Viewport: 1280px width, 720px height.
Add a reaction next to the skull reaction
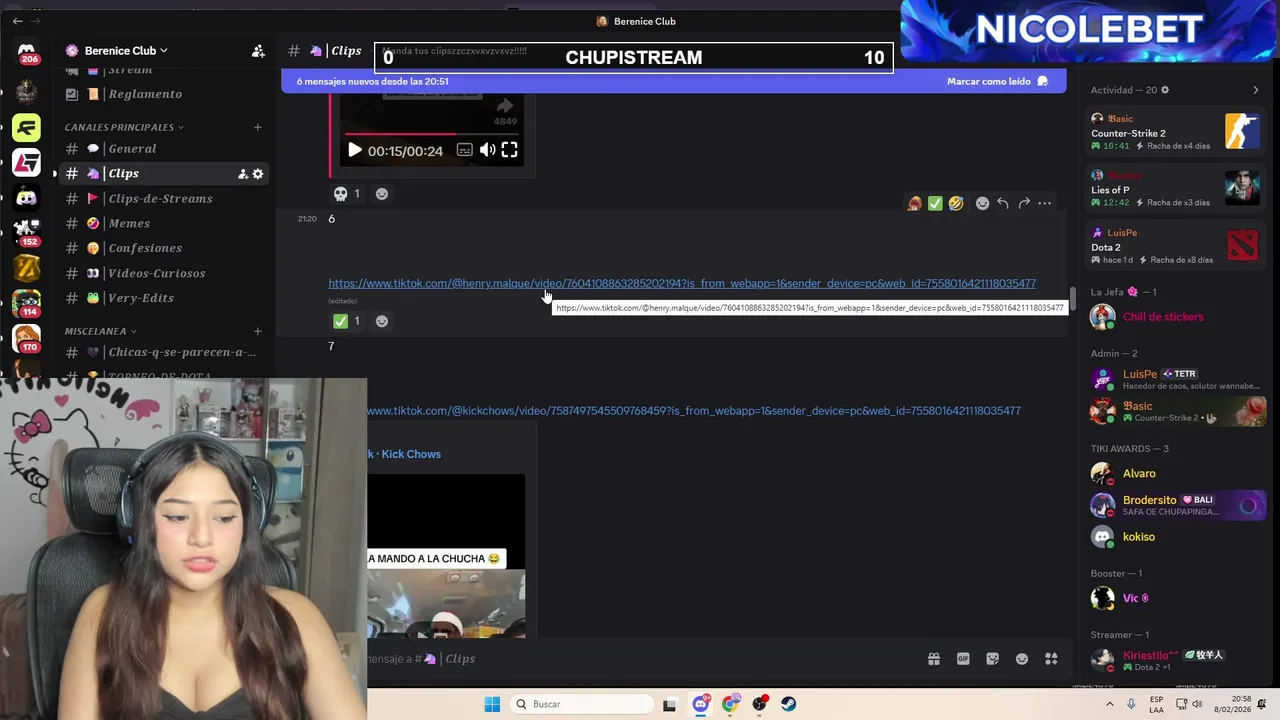pos(381,194)
